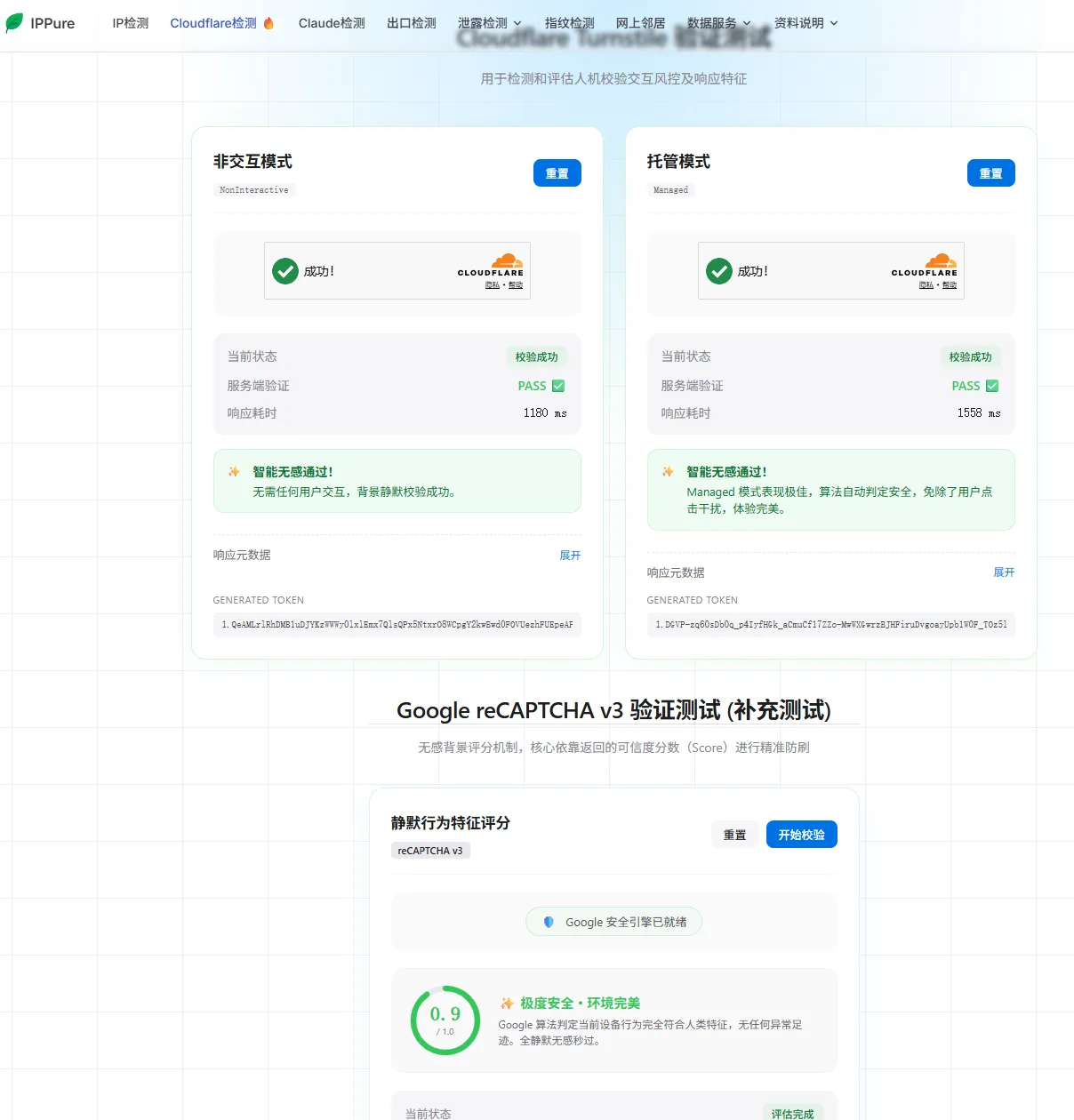Click the Cloudflare logo in the 非交互模式 widget
This screenshot has height=1120, width=1074.
tap(491, 265)
